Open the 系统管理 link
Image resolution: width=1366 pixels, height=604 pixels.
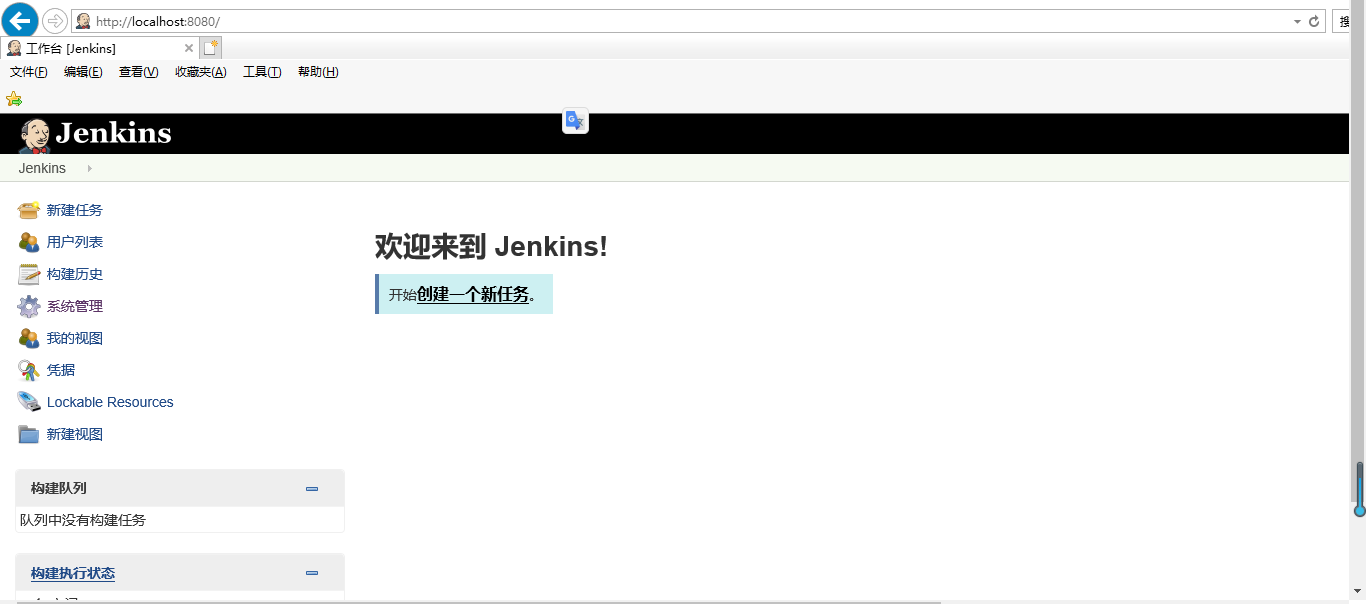(x=75, y=306)
